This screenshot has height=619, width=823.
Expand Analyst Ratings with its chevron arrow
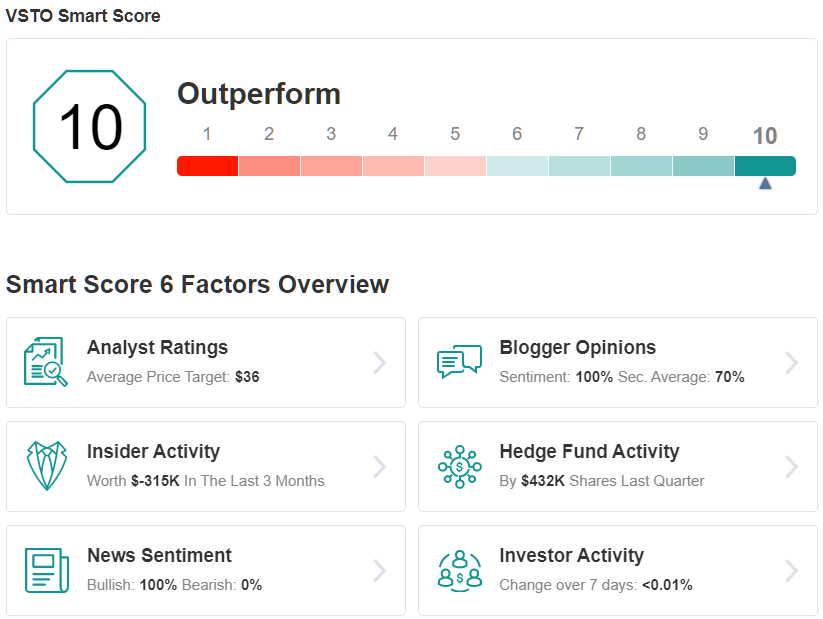click(379, 363)
